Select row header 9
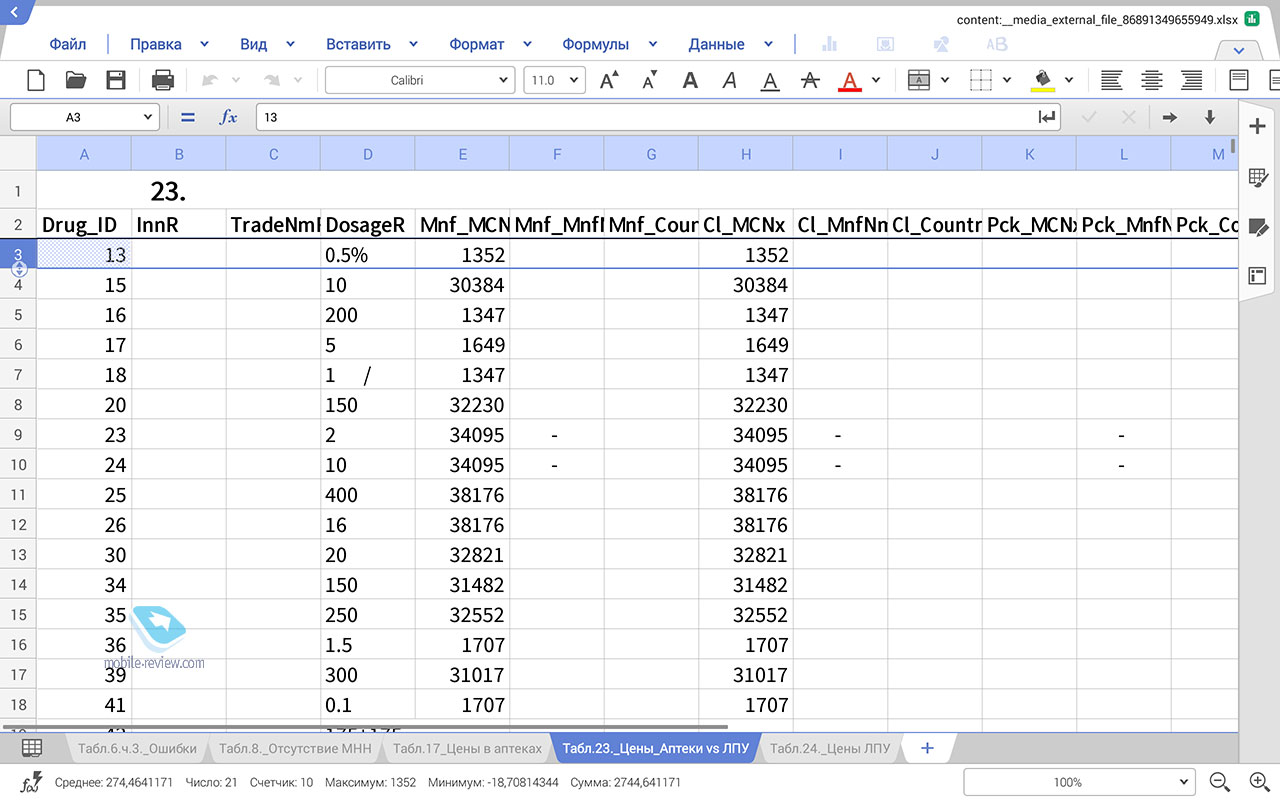This screenshot has height=800, width=1280. 18,435
